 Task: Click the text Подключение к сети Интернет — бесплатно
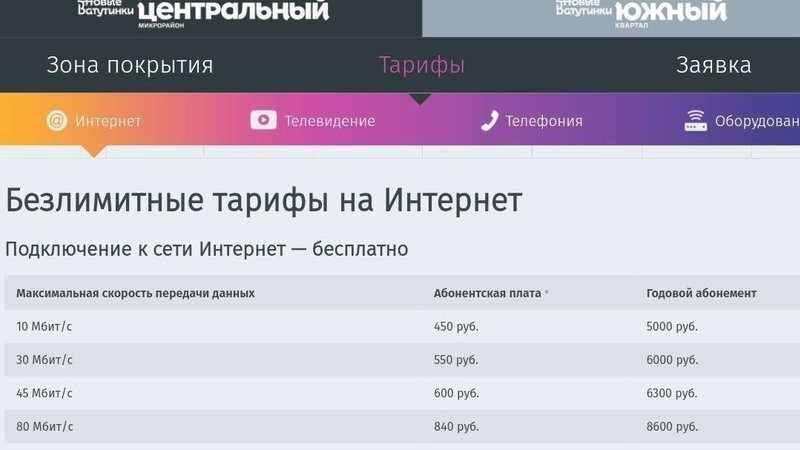pos(206,249)
